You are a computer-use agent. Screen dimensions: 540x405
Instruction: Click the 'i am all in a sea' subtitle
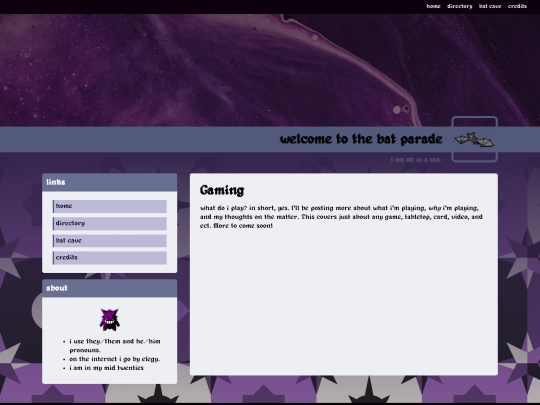pos(417,159)
